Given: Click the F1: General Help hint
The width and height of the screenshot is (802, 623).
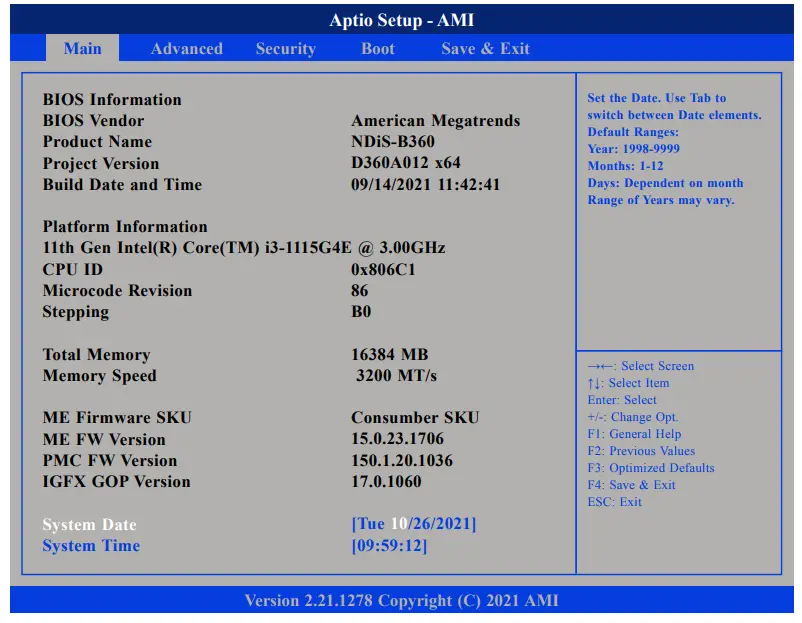Looking at the screenshot, I should pos(634,434).
